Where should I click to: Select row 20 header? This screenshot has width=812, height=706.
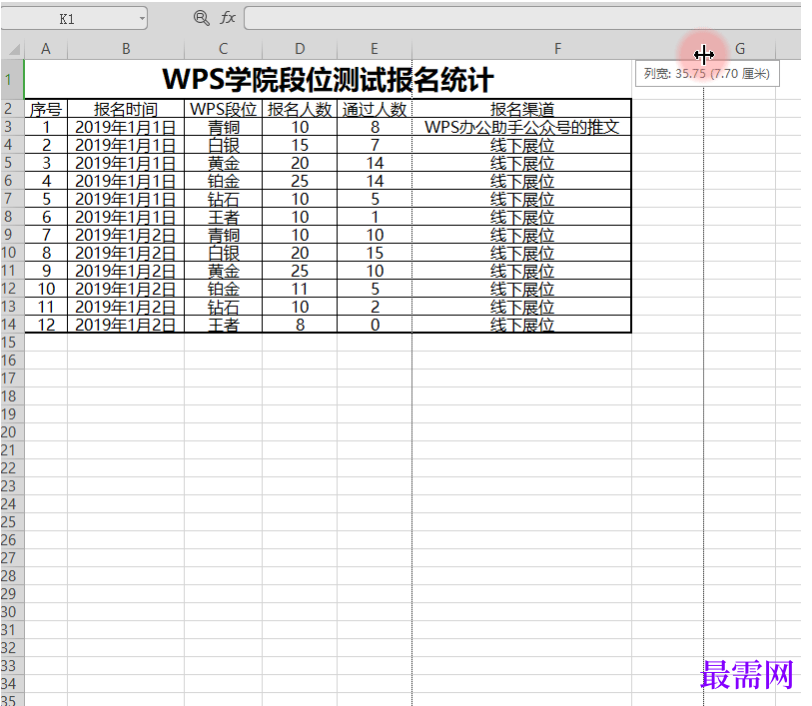[x=12, y=432]
